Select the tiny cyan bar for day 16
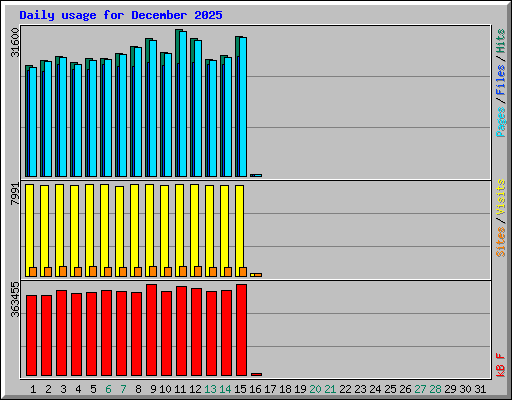The image size is (512, 400). (x=258, y=175)
